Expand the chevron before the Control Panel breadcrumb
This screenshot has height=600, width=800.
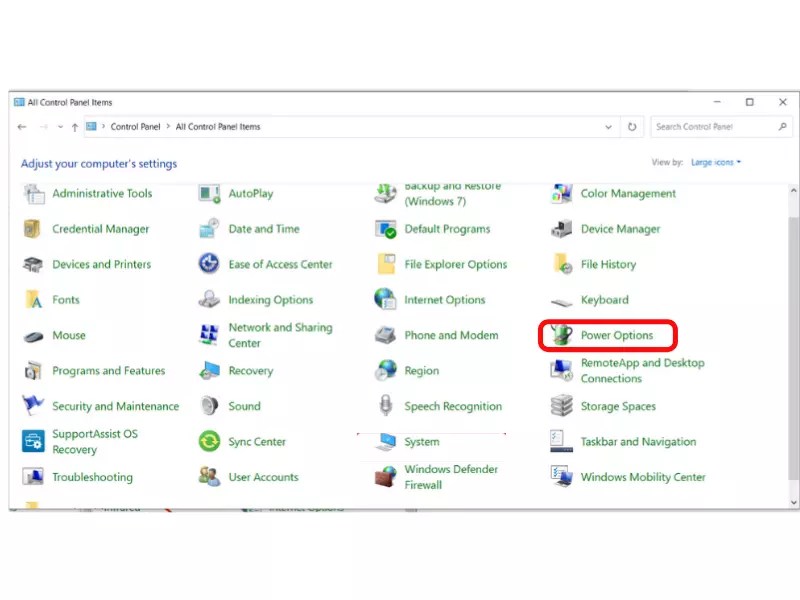click(104, 127)
